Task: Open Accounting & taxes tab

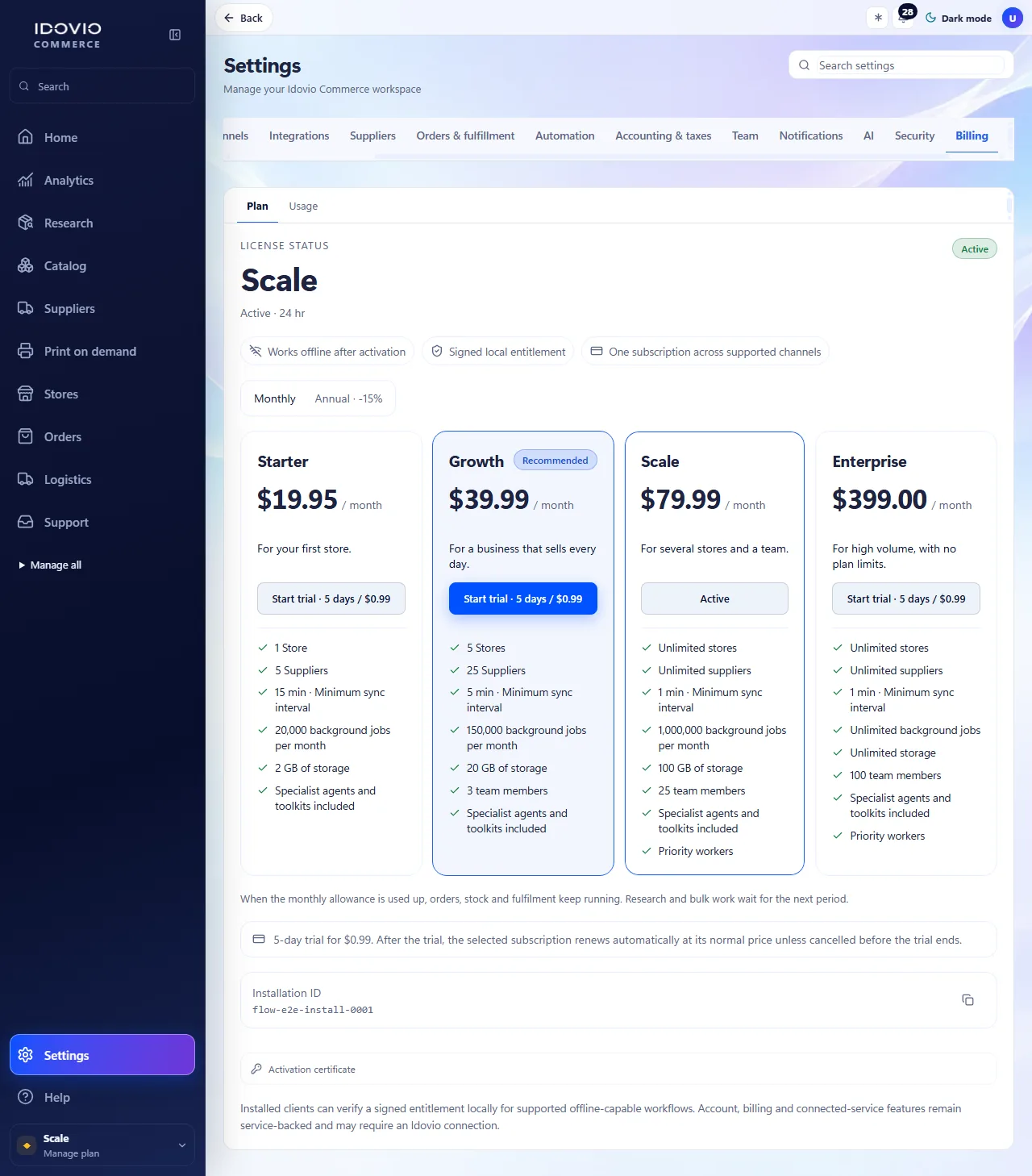Action: pos(664,136)
